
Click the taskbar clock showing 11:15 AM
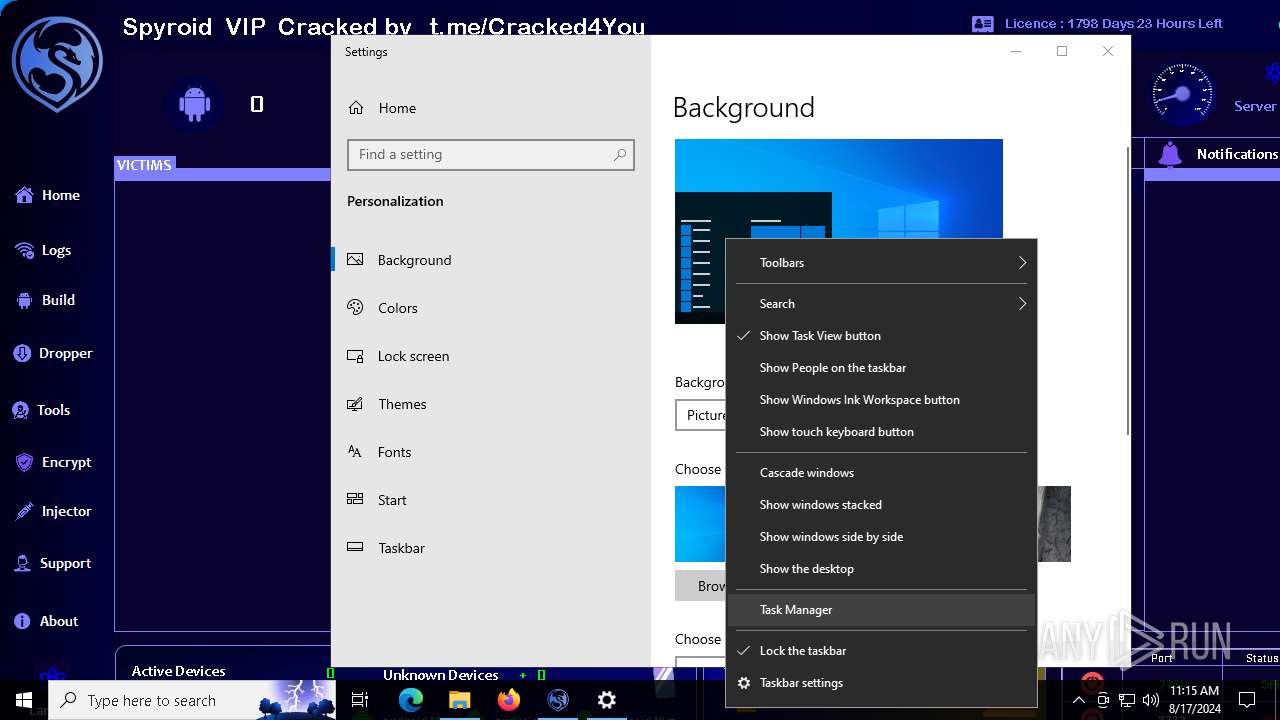1194,700
